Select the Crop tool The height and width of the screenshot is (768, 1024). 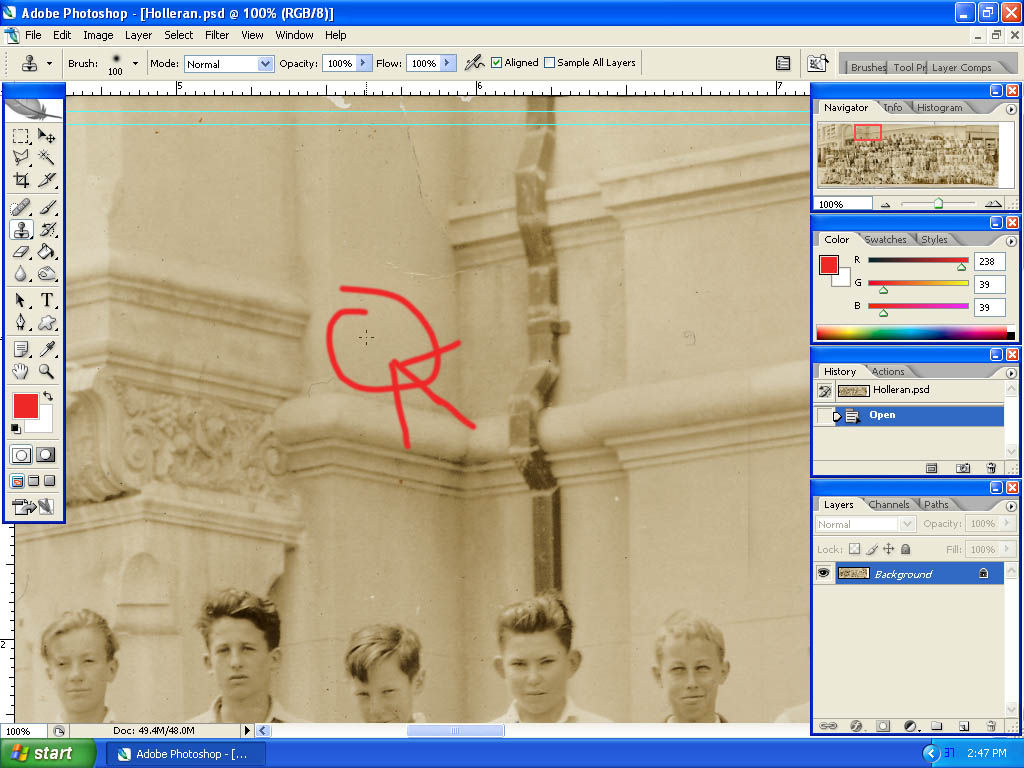tap(21, 181)
